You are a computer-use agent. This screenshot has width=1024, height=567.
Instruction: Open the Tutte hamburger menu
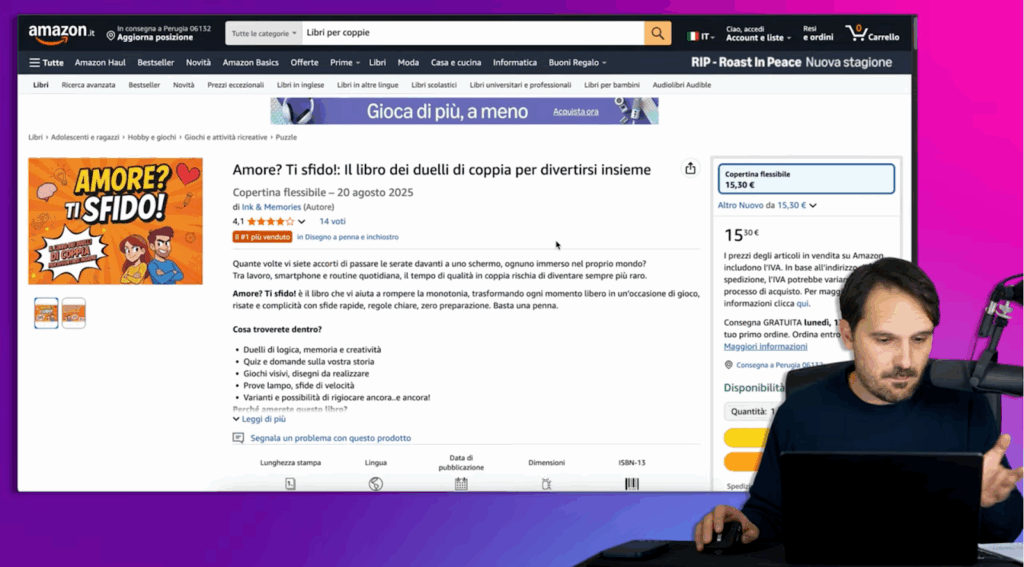(46, 63)
